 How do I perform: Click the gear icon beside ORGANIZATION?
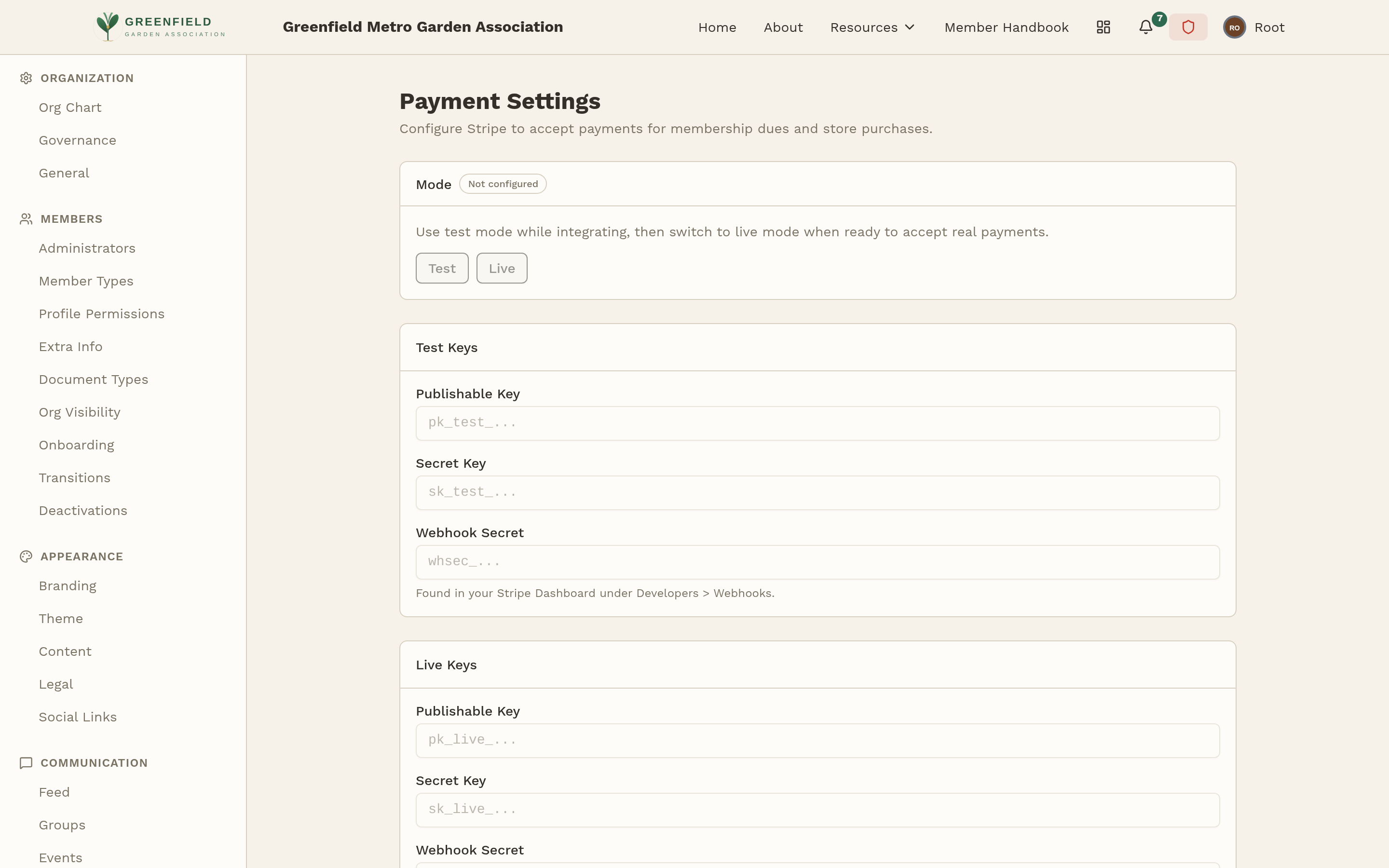26,78
